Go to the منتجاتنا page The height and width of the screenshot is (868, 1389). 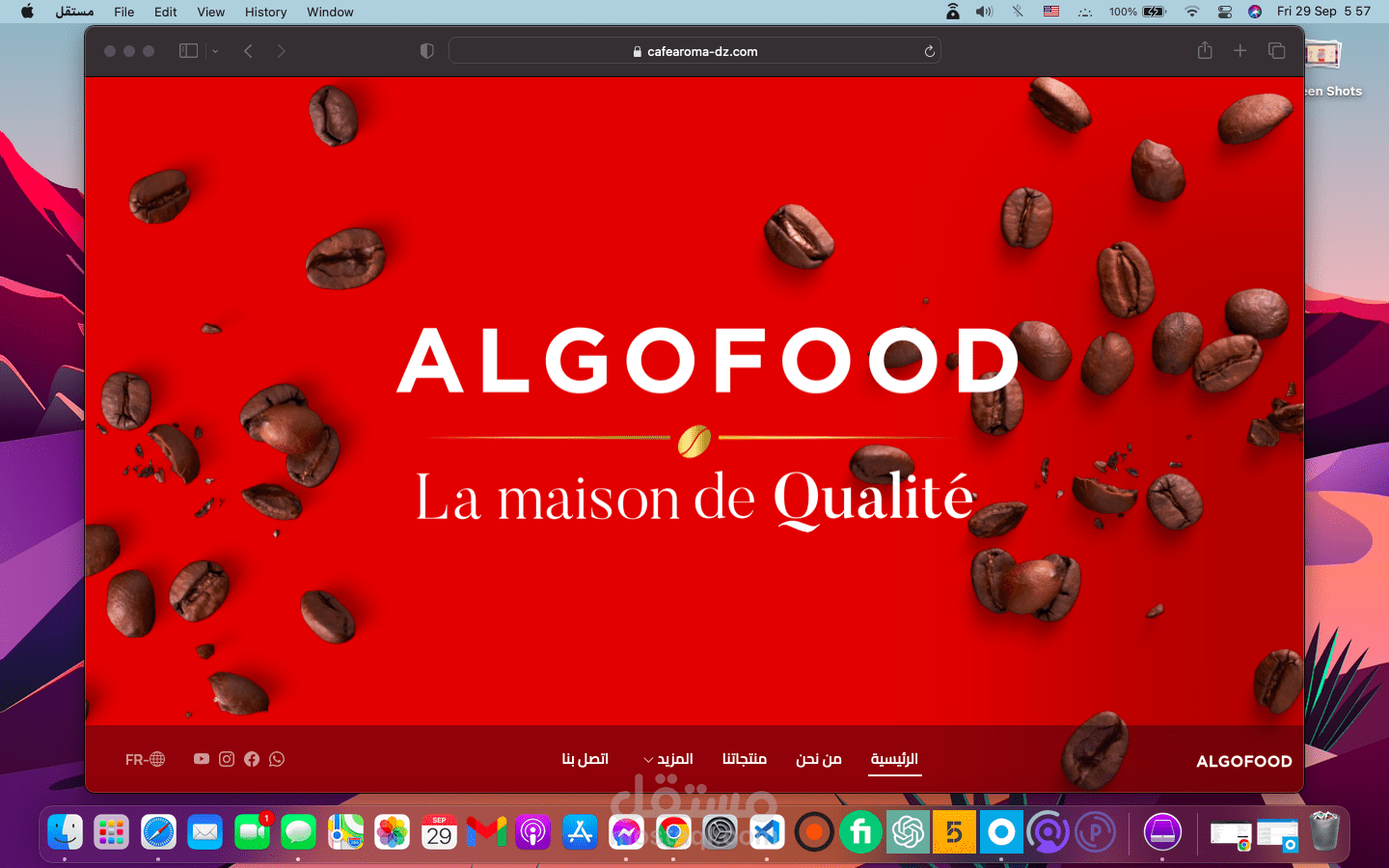click(745, 759)
